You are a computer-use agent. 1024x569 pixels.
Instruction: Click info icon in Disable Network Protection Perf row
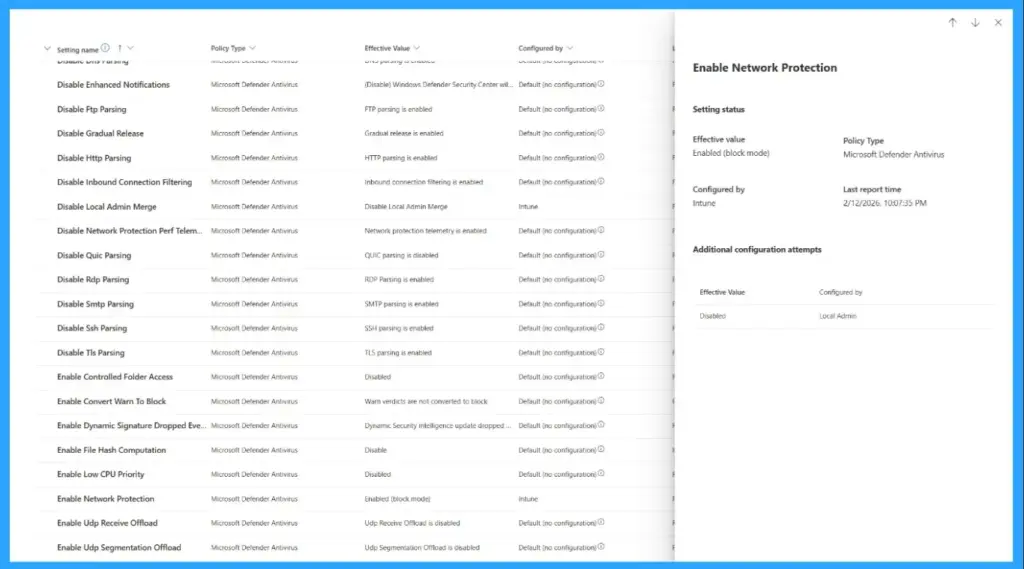[x=601, y=230]
